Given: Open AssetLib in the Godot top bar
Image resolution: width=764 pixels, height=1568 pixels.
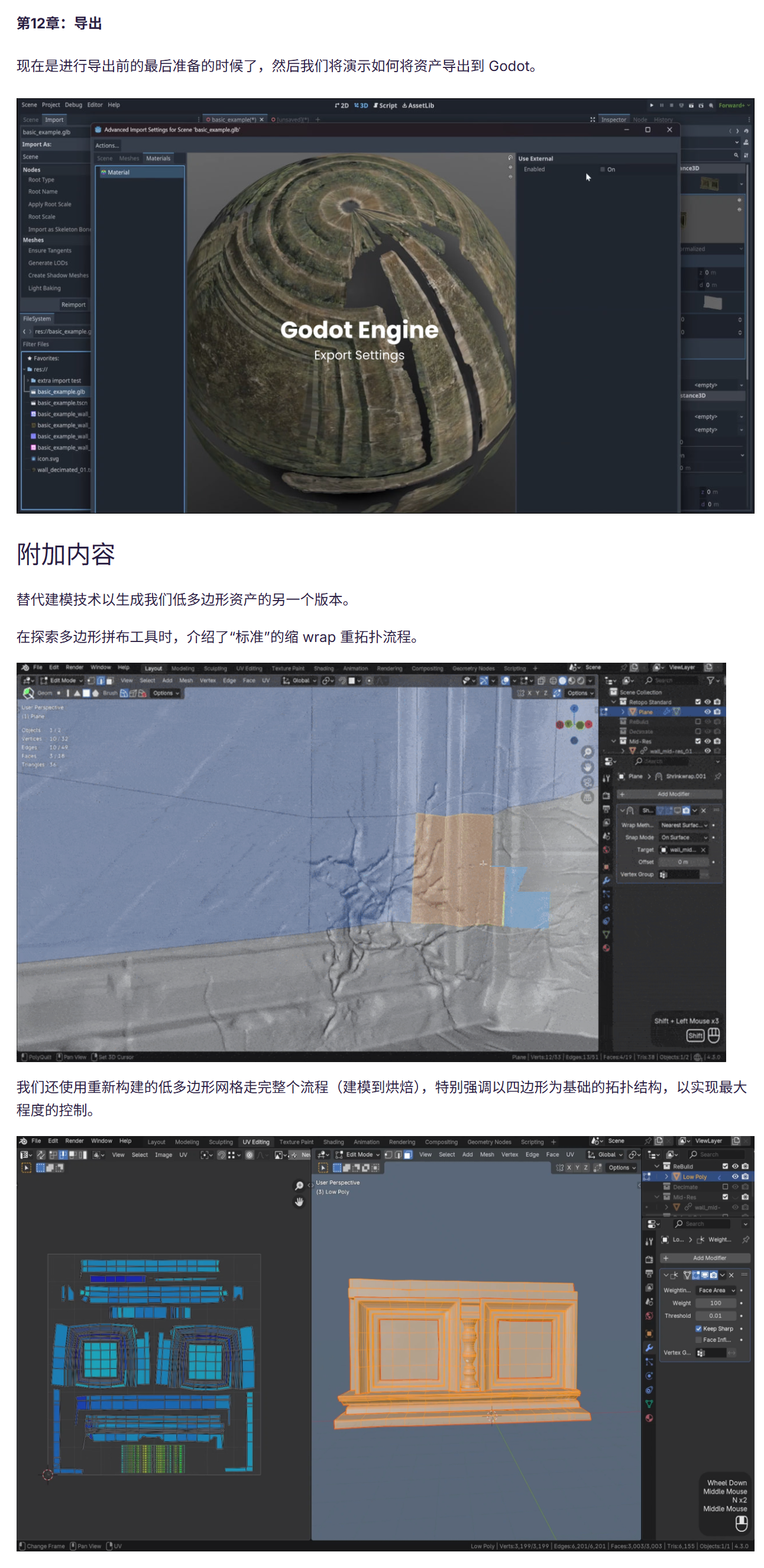Looking at the screenshot, I should (418, 105).
